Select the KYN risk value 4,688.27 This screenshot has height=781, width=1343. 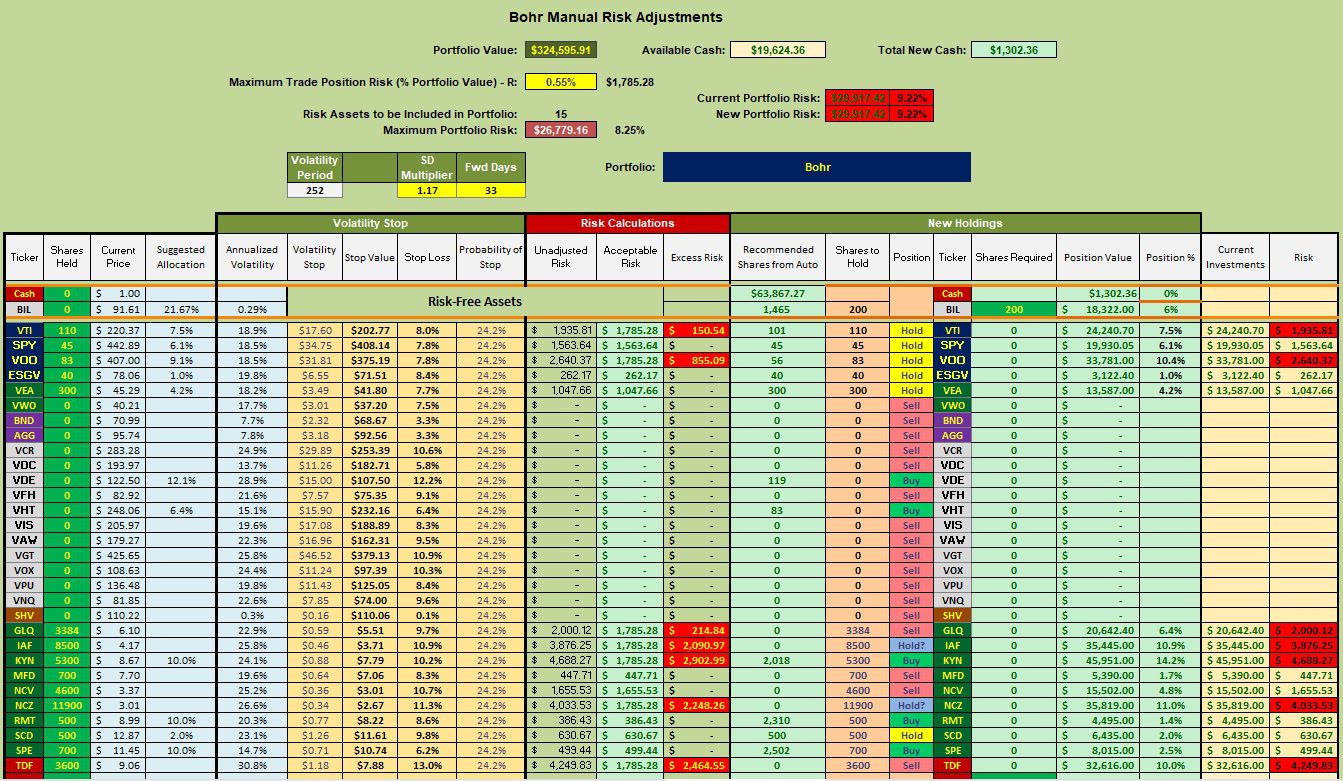pyautogui.click(x=1303, y=660)
